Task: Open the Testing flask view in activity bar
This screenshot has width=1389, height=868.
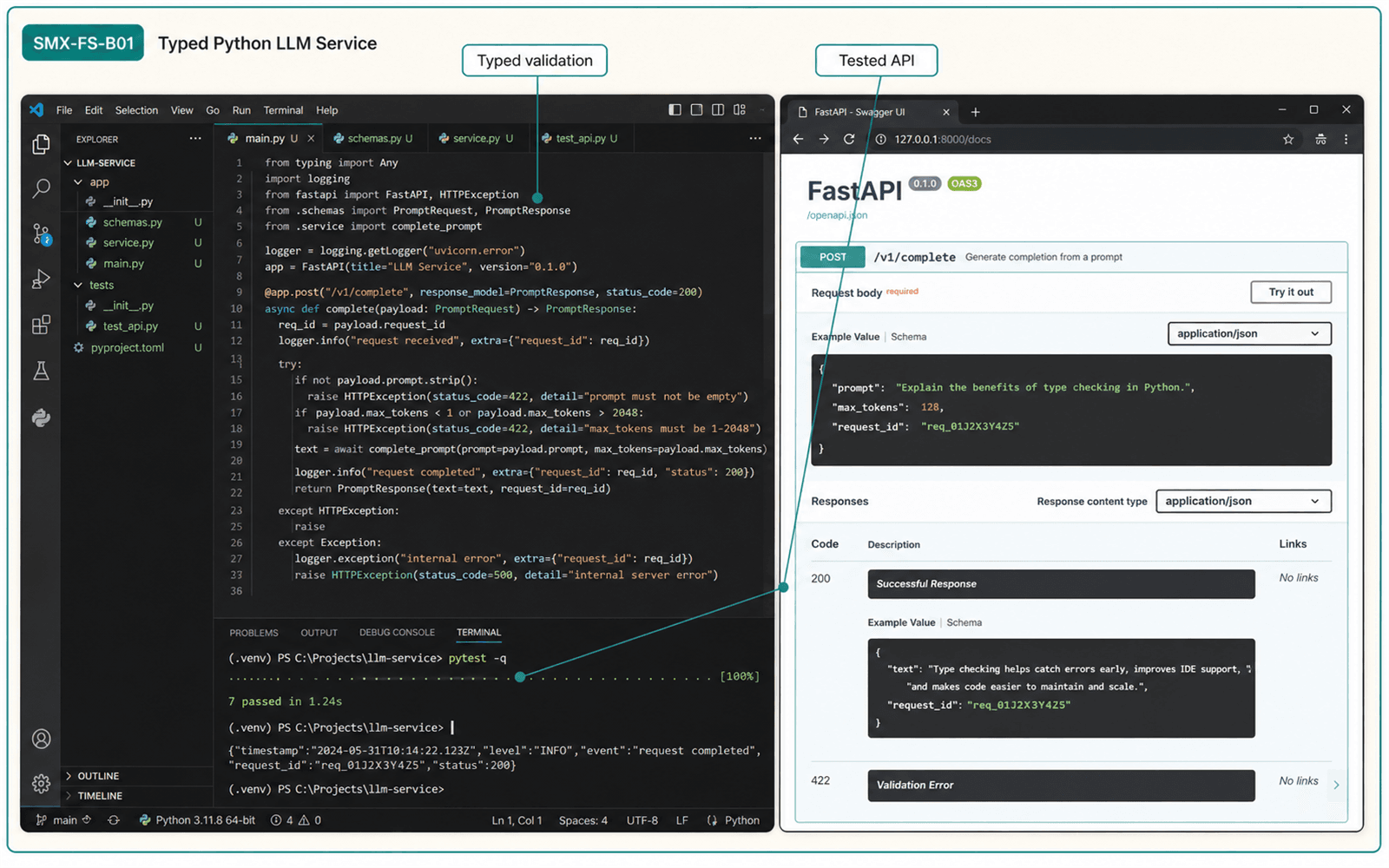Action: tap(41, 372)
